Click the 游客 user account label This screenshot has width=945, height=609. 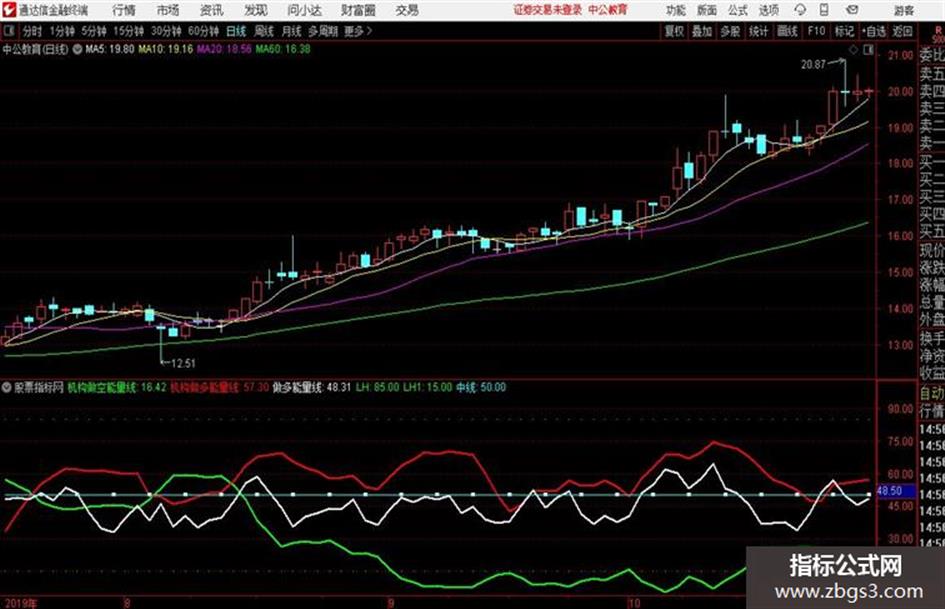point(904,10)
